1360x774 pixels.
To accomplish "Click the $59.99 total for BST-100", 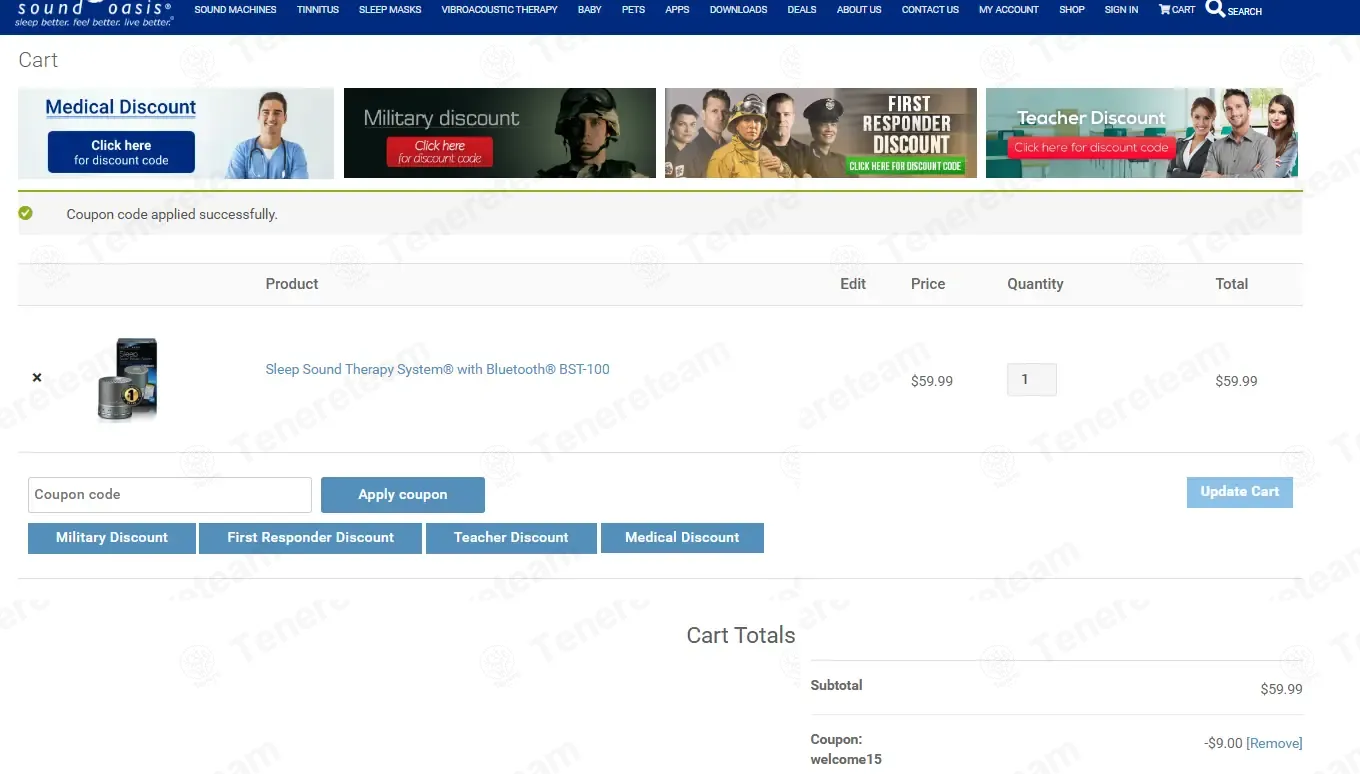I will pos(1236,381).
